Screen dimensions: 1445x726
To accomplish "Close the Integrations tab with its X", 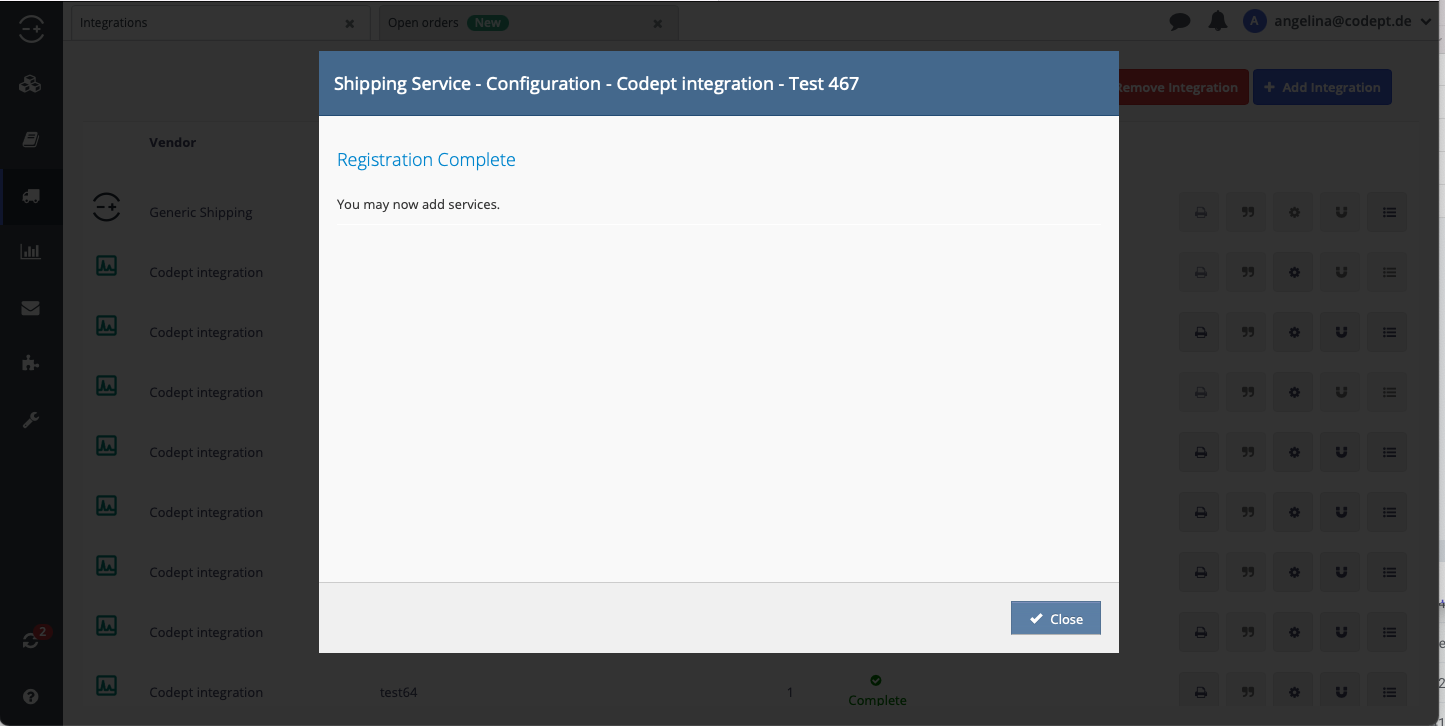I will [349, 23].
